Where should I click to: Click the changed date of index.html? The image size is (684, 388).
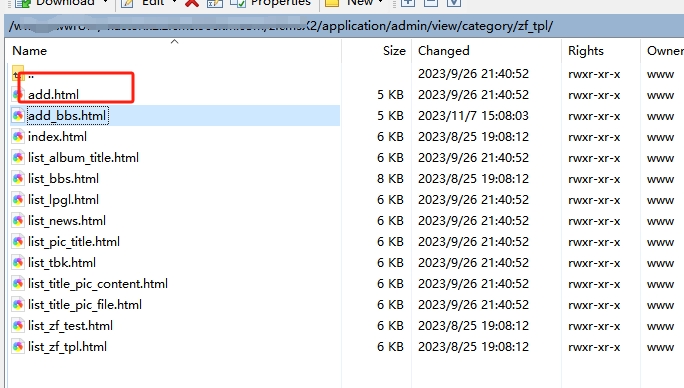(x=473, y=137)
